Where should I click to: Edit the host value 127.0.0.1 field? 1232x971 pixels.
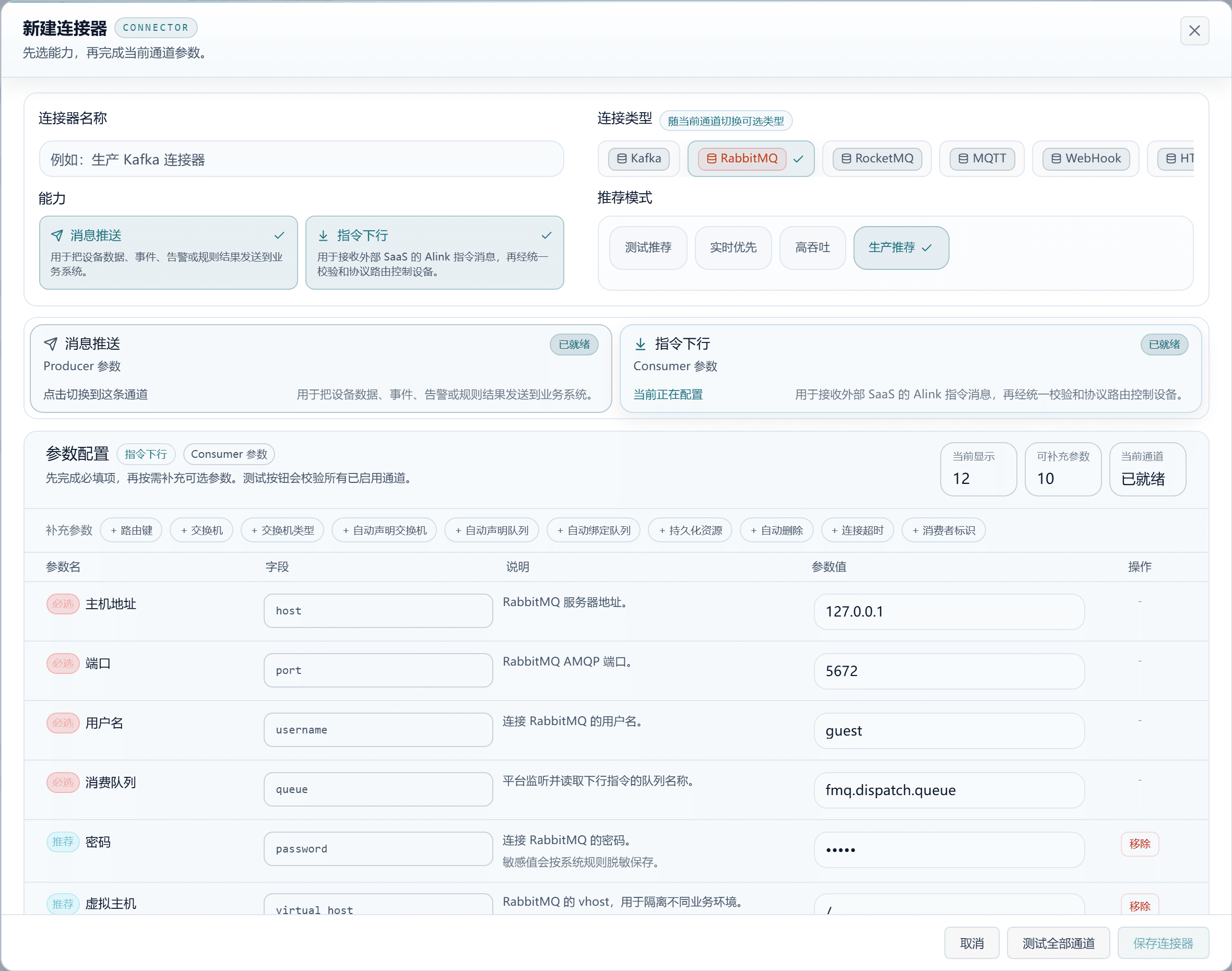(949, 612)
